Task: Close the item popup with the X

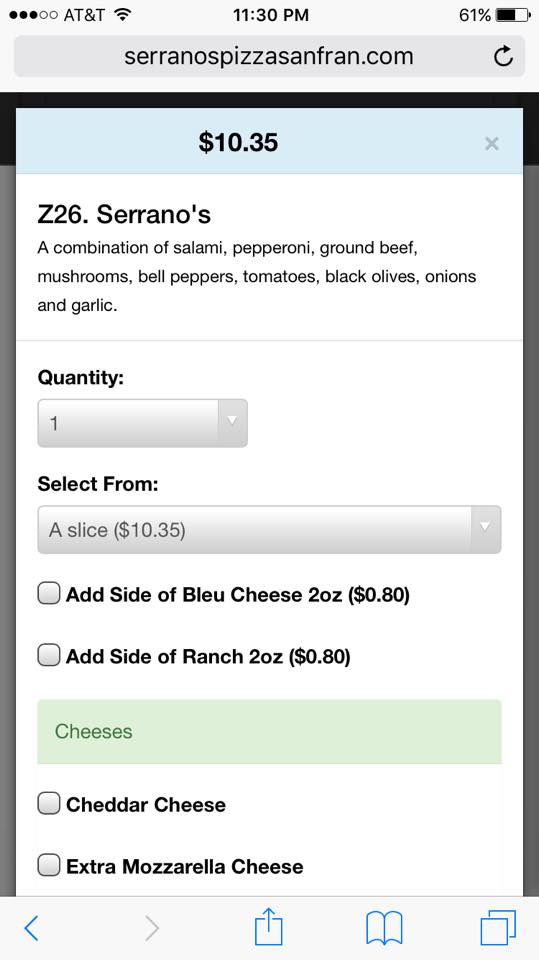Action: coord(491,144)
